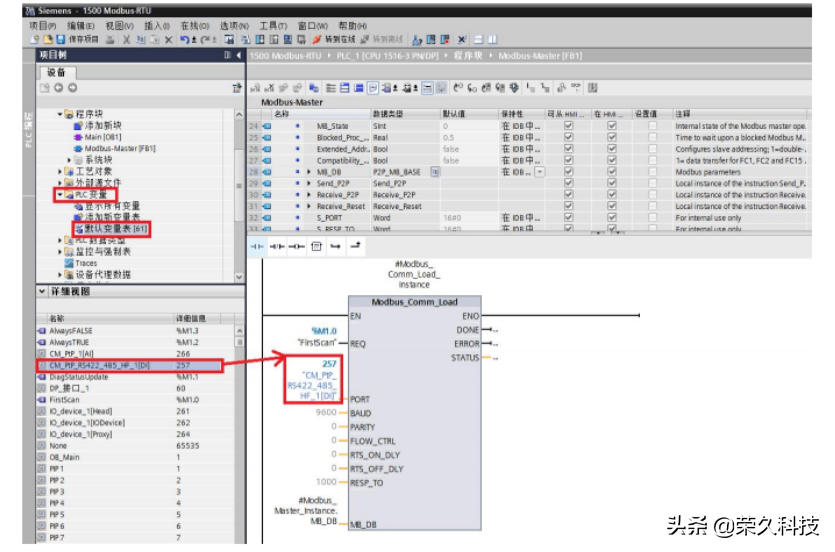Click the cross-references X icon
The width and height of the screenshot is (835, 552).
click(x=462, y=39)
